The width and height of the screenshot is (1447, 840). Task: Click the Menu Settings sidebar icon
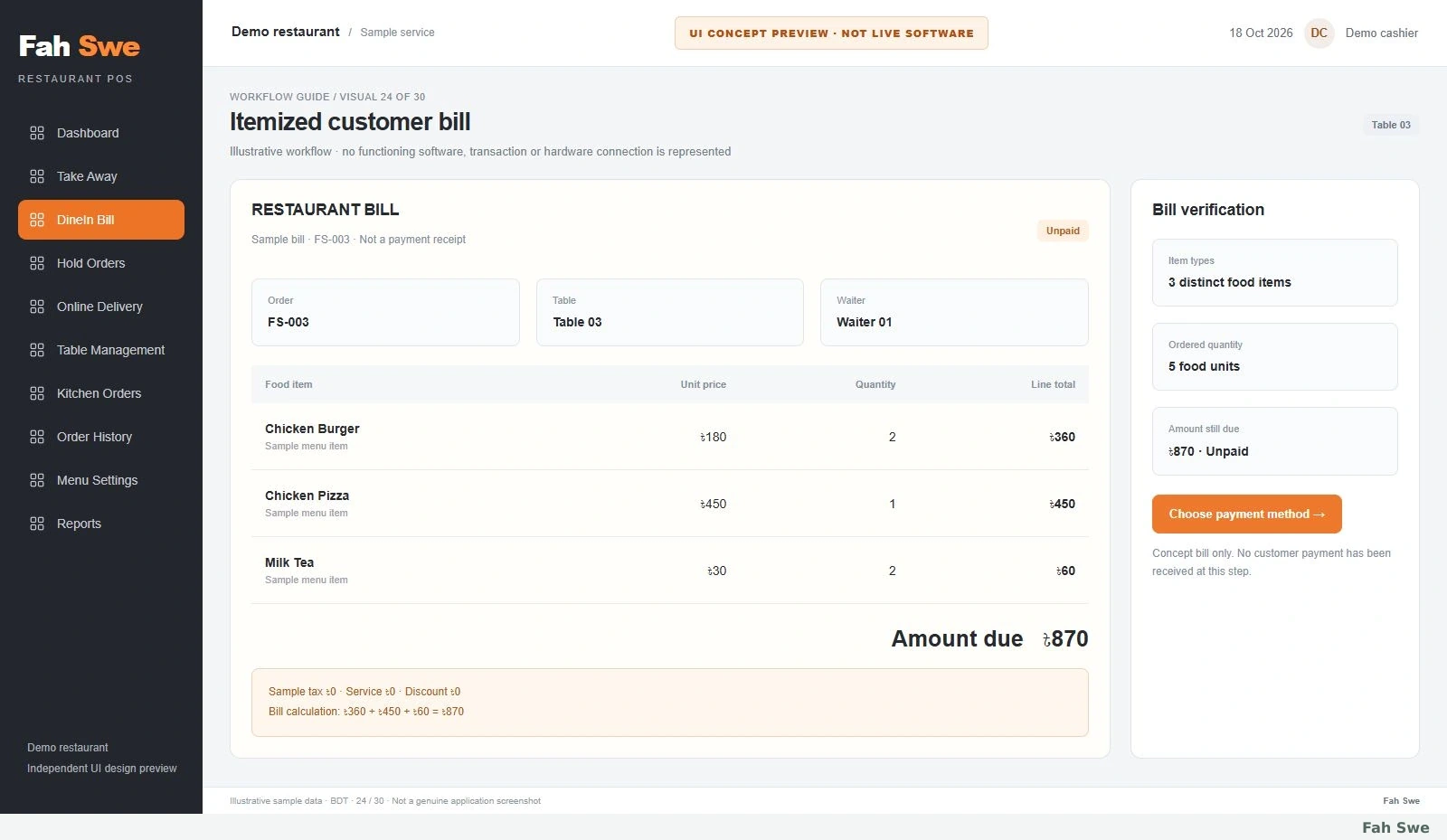coord(37,480)
